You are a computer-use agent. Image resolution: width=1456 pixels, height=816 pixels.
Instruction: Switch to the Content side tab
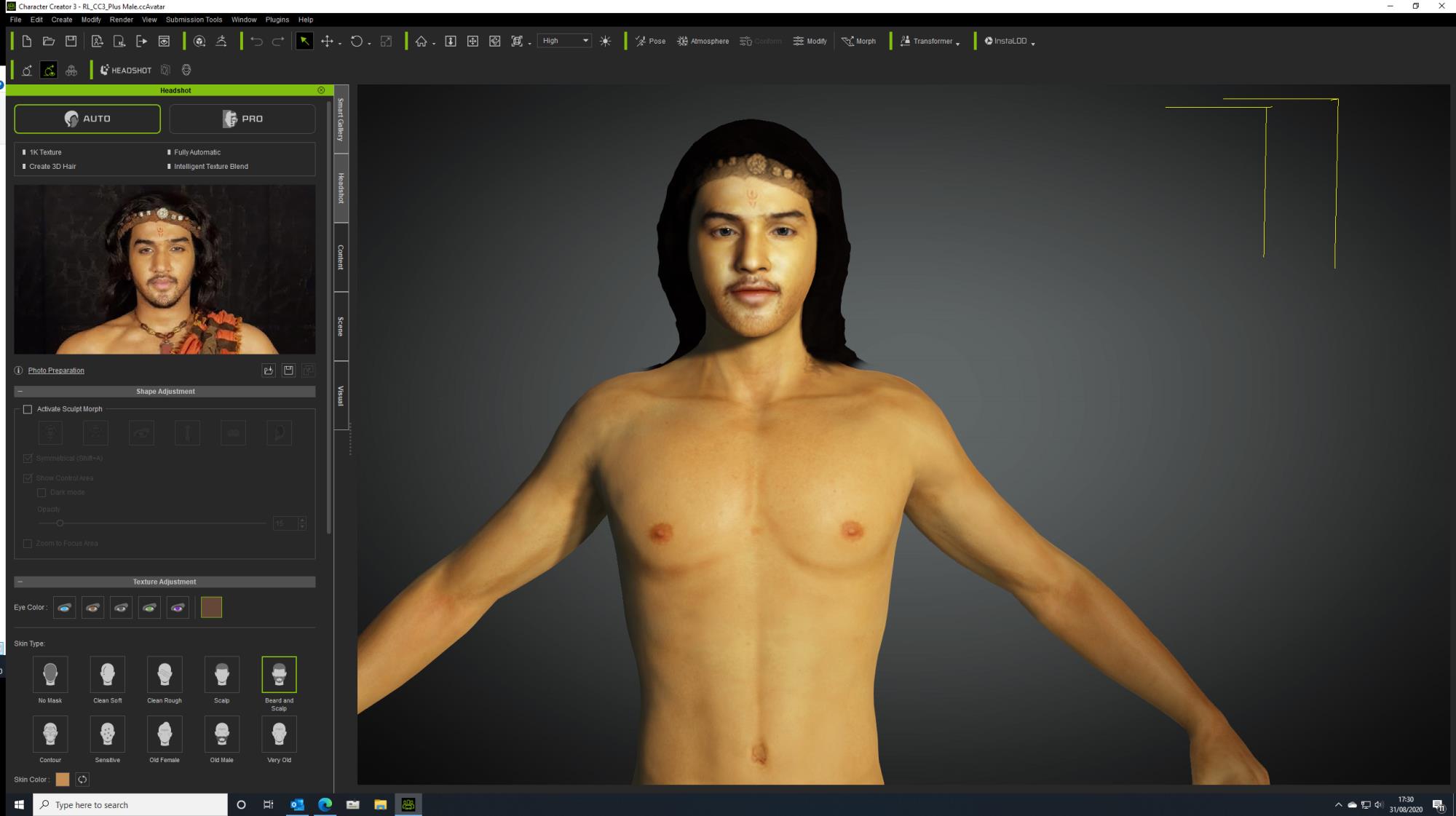341,258
